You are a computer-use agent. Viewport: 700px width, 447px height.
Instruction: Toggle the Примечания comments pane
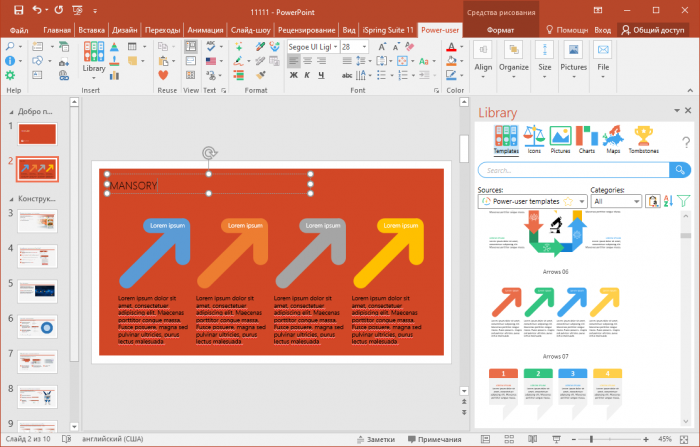click(x=432, y=439)
